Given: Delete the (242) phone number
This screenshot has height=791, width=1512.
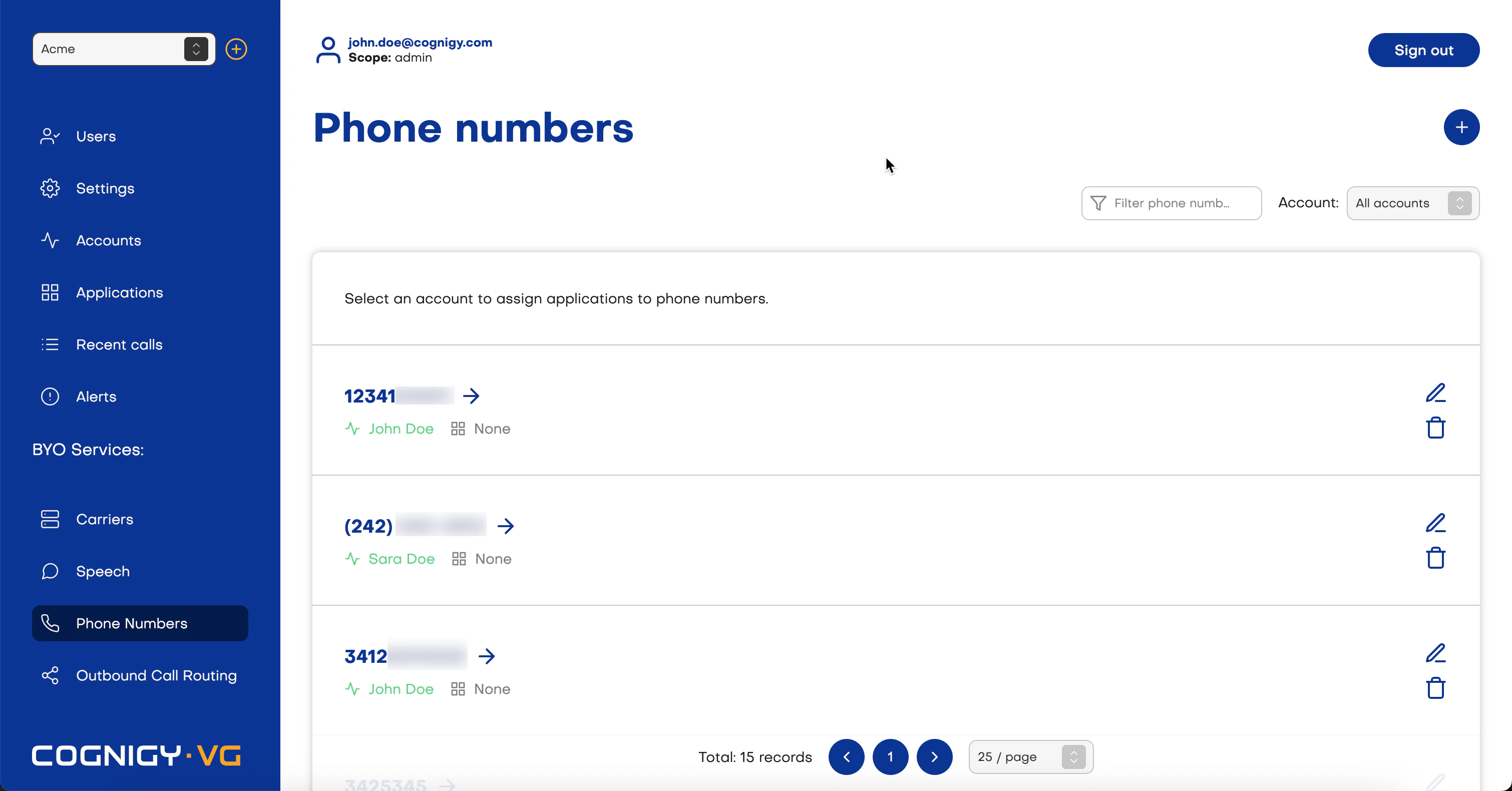Looking at the screenshot, I should 1436,558.
